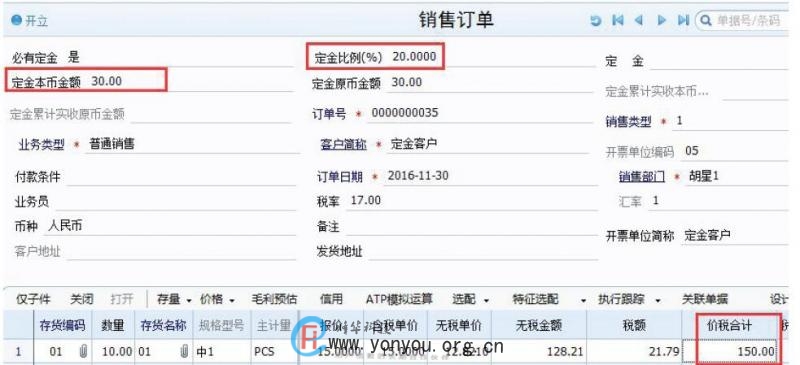Click the refresh icon in navigation bar
Screen dimensions: 800x365
pyautogui.click(x=595, y=21)
